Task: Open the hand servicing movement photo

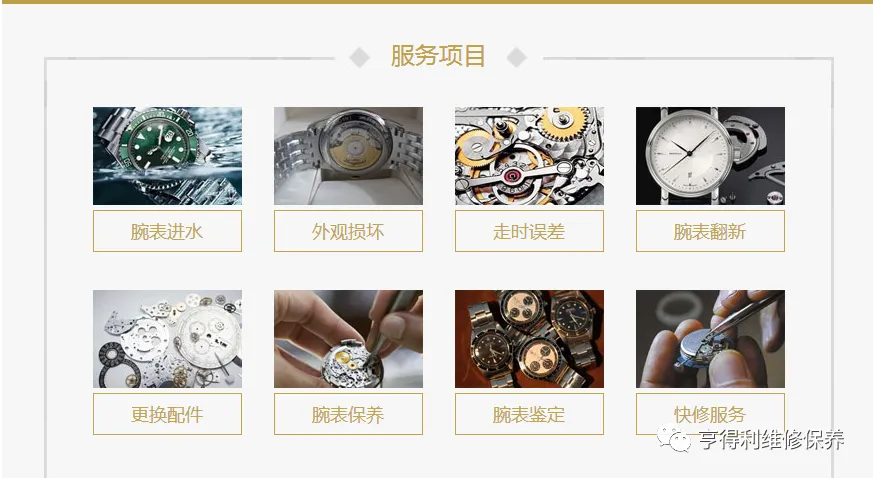Action: (x=348, y=339)
